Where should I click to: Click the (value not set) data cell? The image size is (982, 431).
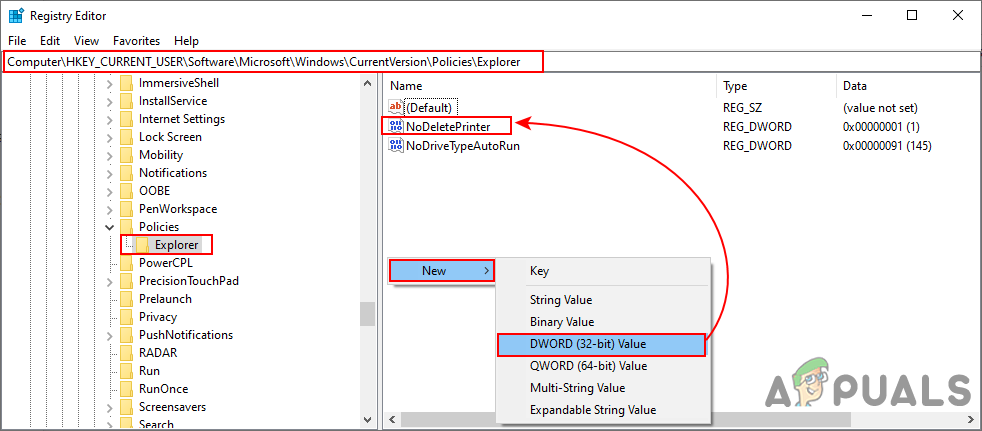880,107
